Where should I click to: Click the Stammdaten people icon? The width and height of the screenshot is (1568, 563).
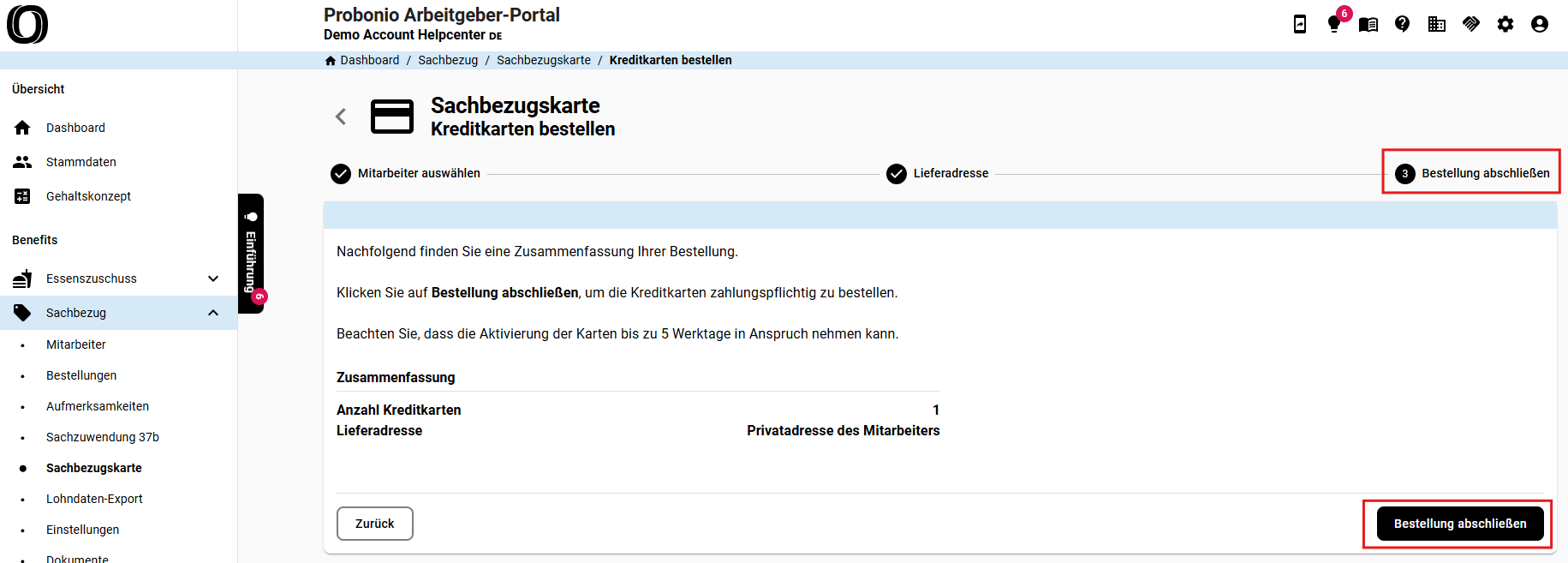pos(22,162)
